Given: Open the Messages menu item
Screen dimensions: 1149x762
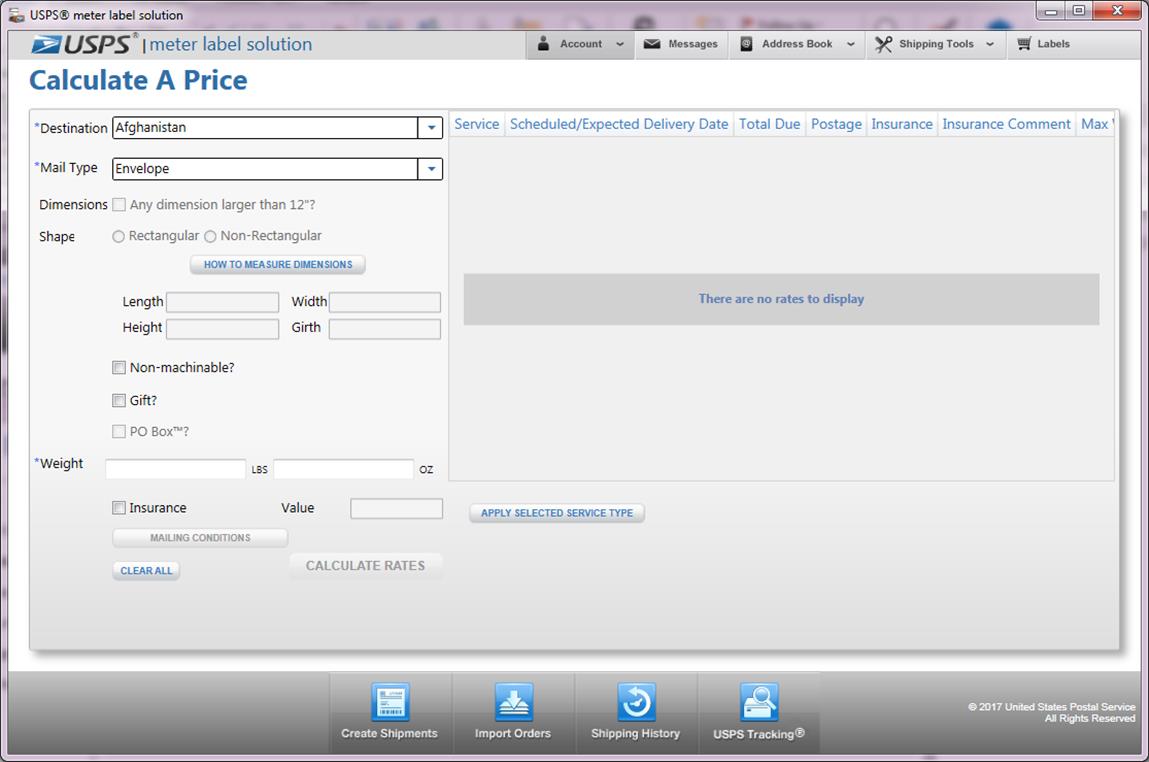Looking at the screenshot, I should click(681, 44).
